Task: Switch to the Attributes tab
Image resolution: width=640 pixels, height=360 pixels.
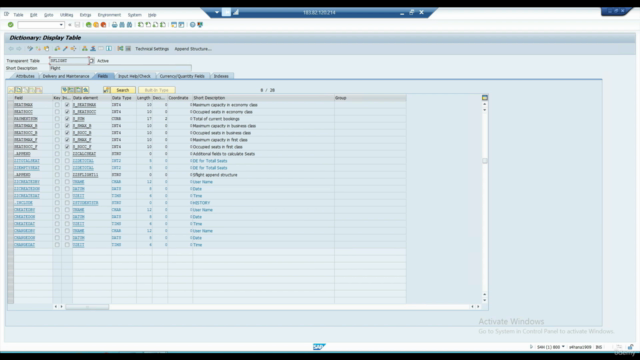Action: 25,76
